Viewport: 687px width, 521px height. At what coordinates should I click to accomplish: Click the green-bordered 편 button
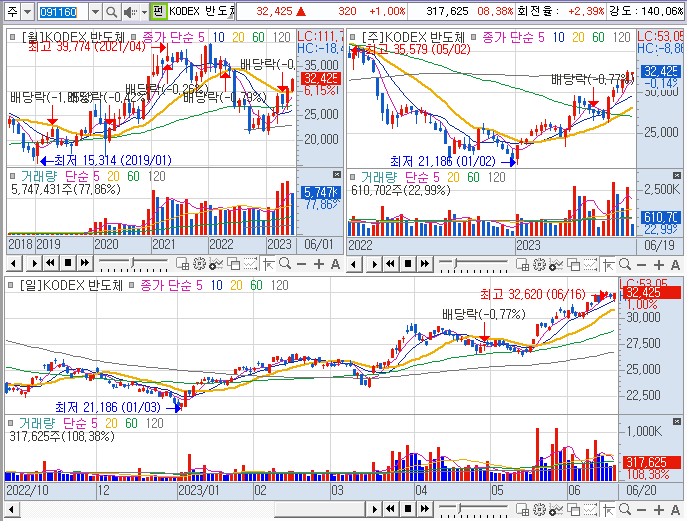pos(158,11)
